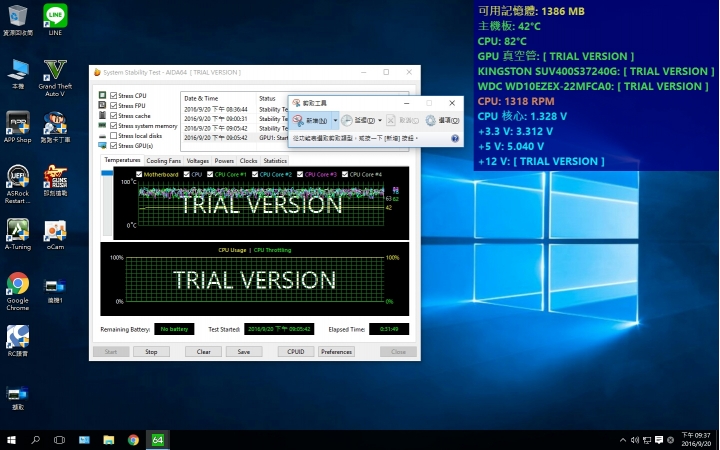Open Google Chrome from the desktop

click(17, 291)
